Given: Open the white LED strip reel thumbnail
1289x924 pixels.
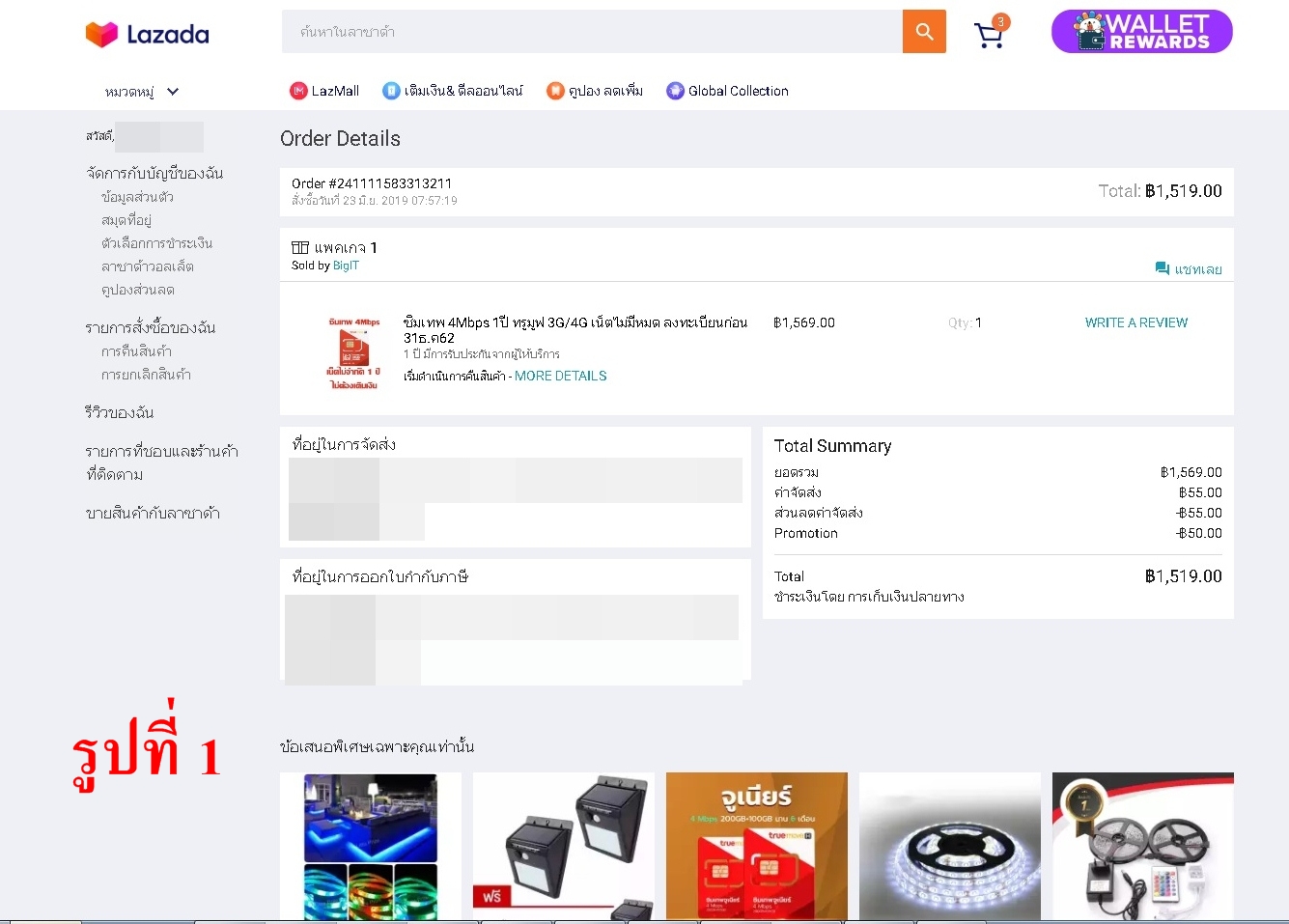Looking at the screenshot, I should point(950,846).
